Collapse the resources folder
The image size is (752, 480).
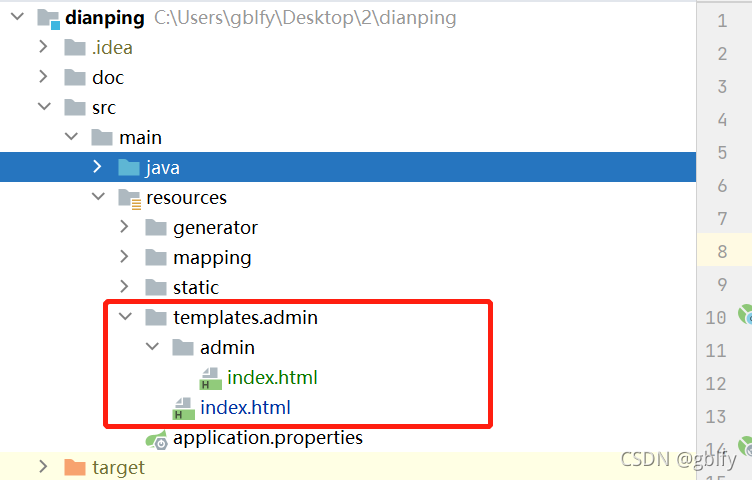[98, 197]
